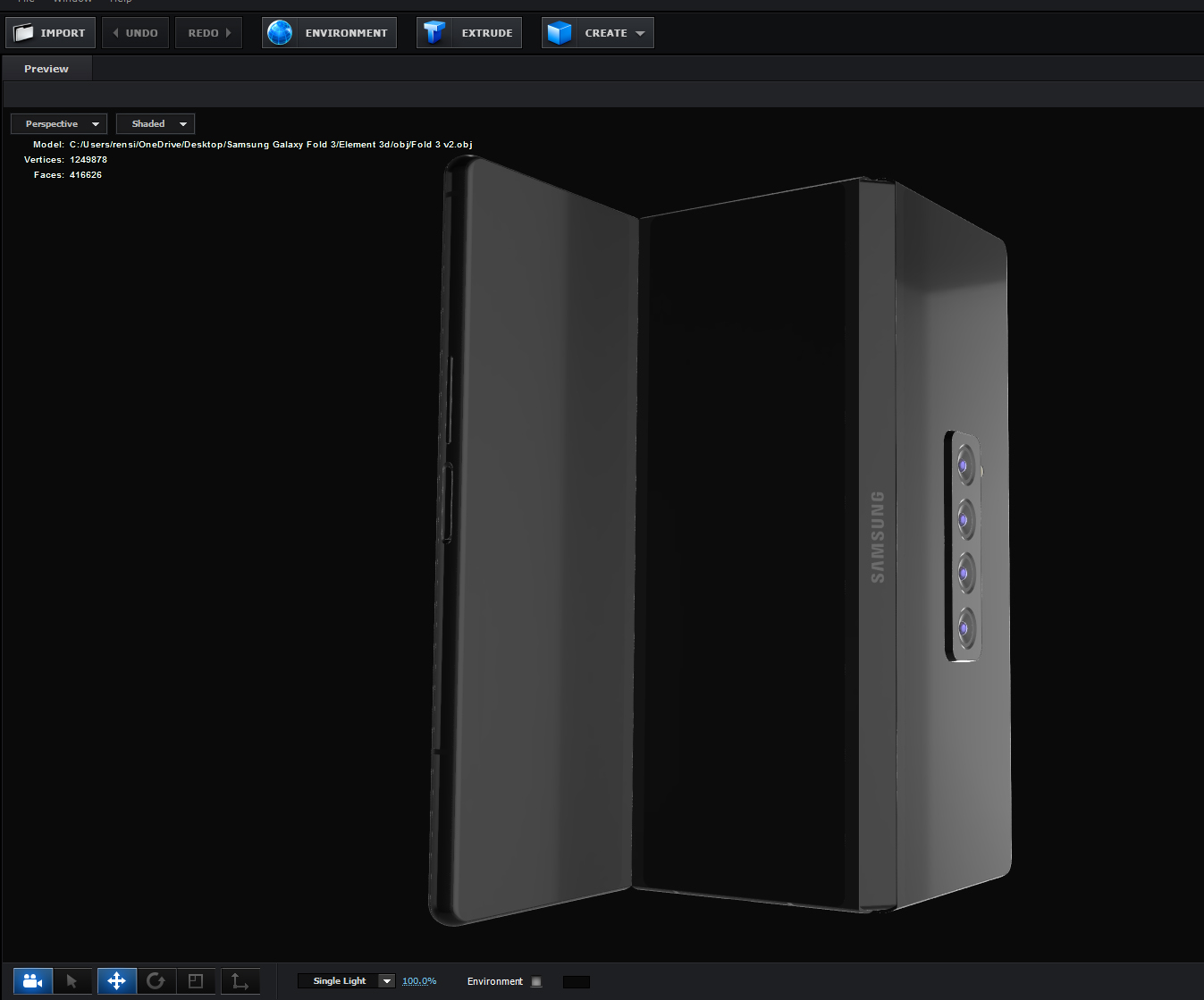Select the axis pivot tool
Image resolution: width=1204 pixels, height=1000 pixels.
240,981
